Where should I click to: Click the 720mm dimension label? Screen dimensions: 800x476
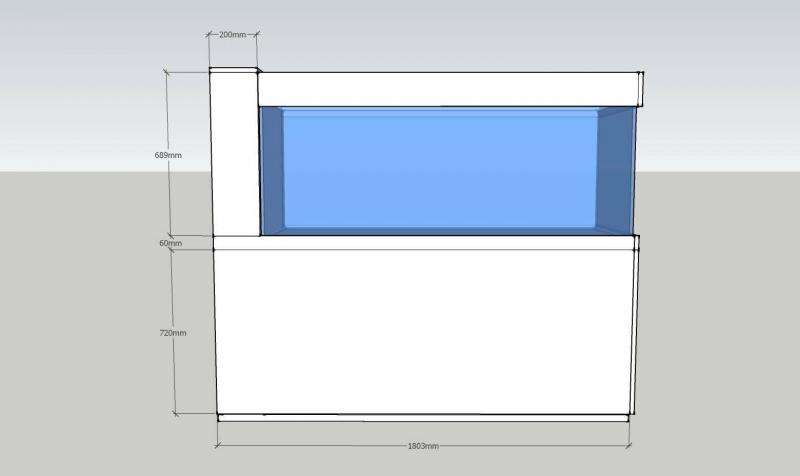click(173, 333)
